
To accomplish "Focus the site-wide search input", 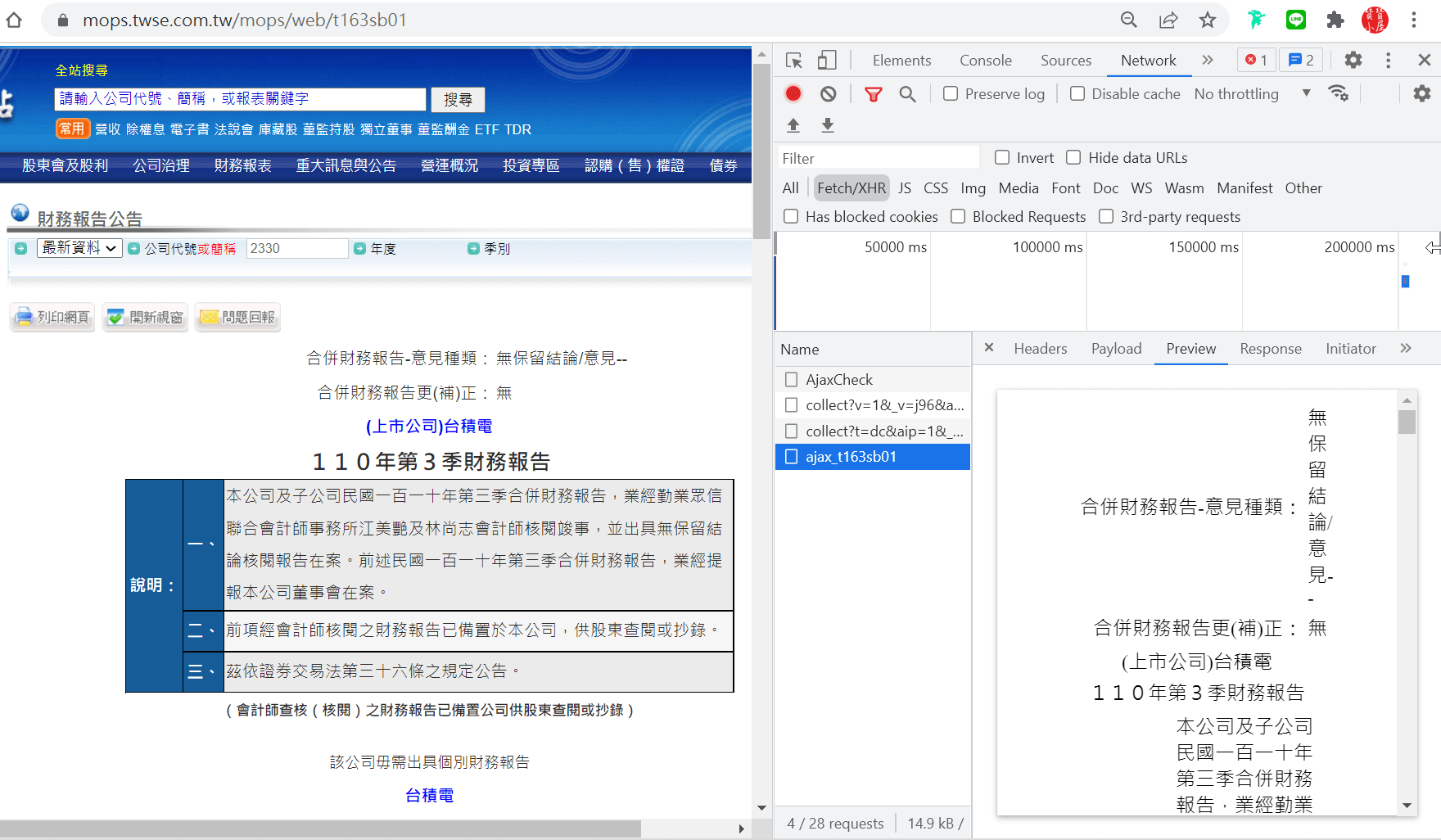I will click(x=240, y=99).
